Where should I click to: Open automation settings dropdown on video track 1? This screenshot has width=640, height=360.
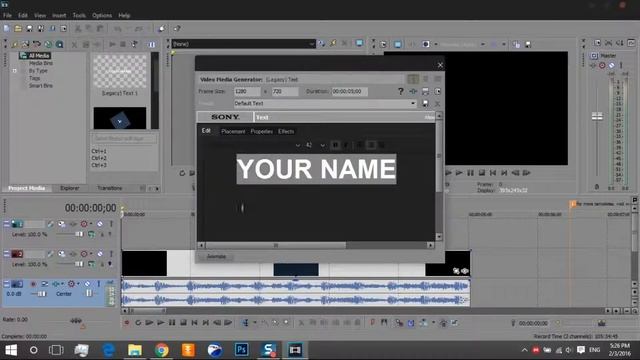click(x=91, y=224)
